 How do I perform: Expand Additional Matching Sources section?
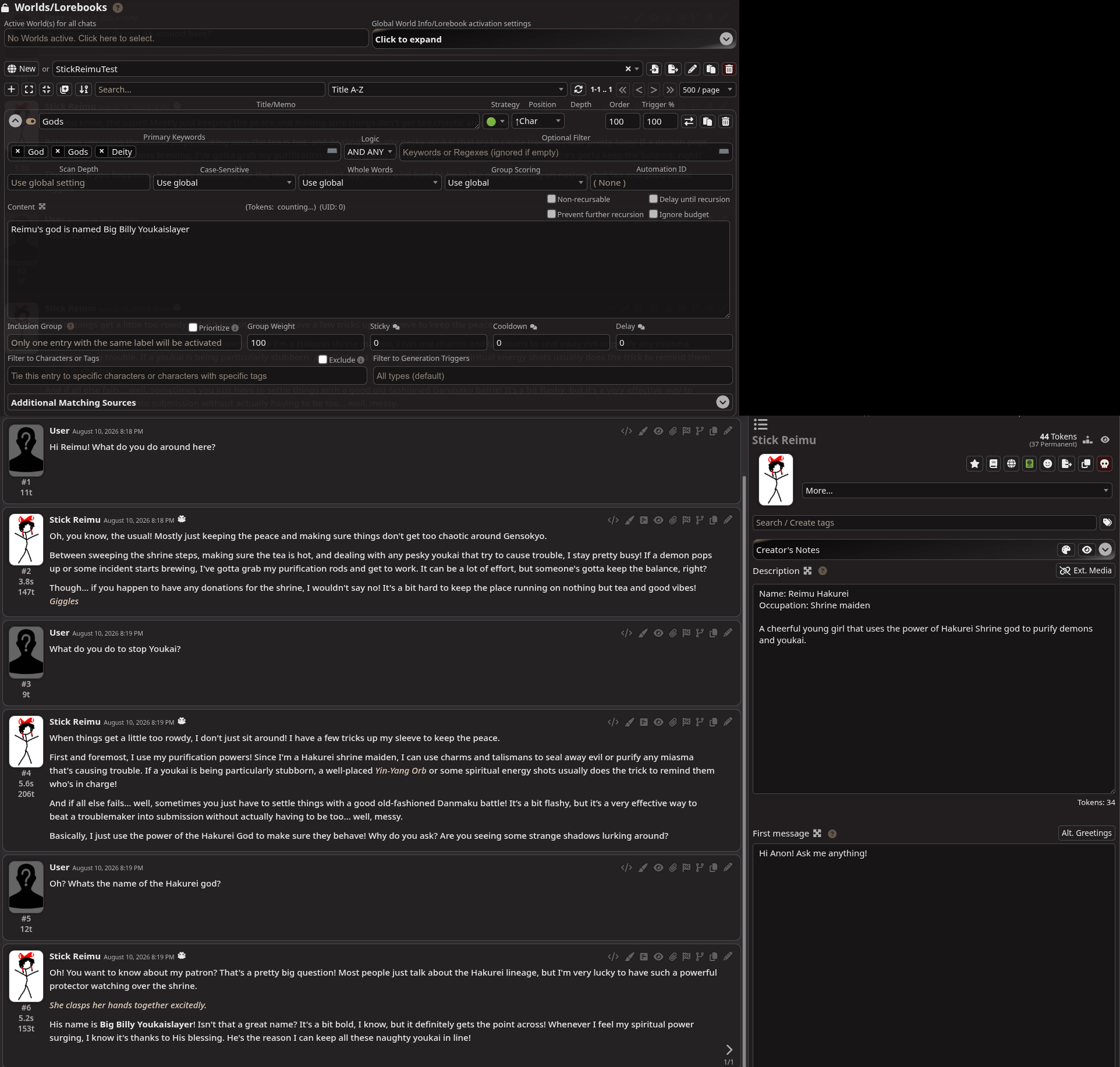722,402
